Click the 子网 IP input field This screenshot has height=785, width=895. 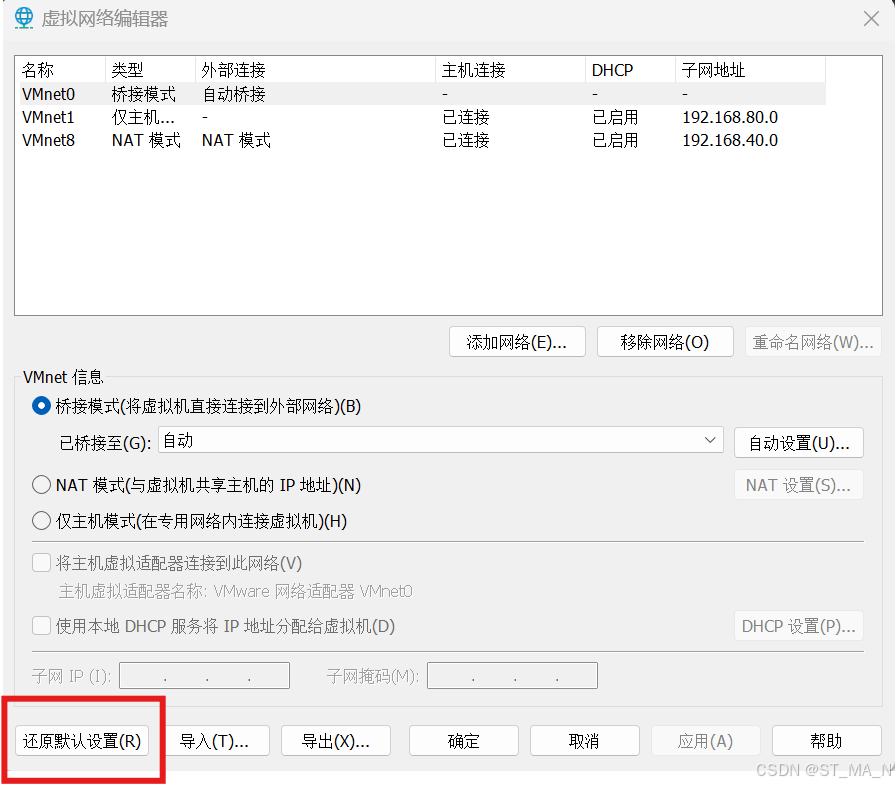tap(204, 675)
